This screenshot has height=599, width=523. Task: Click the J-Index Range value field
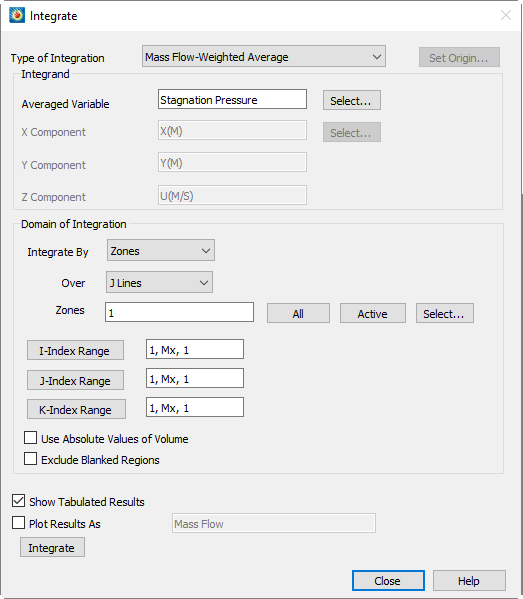click(195, 378)
